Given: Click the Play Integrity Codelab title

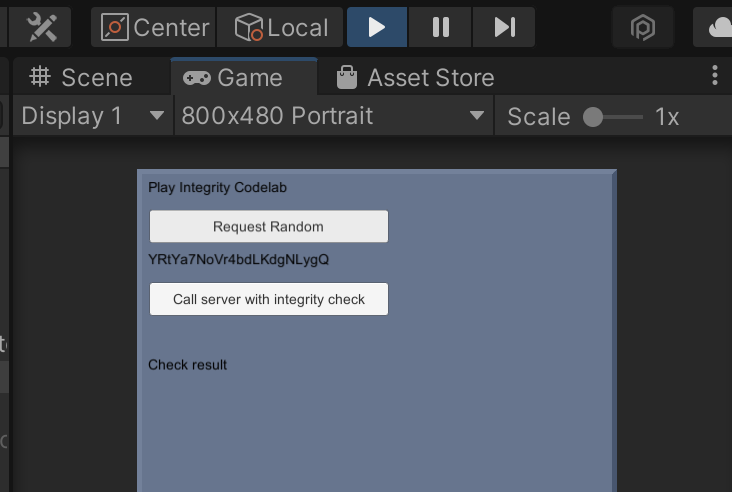Looking at the screenshot, I should pos(217,187).
